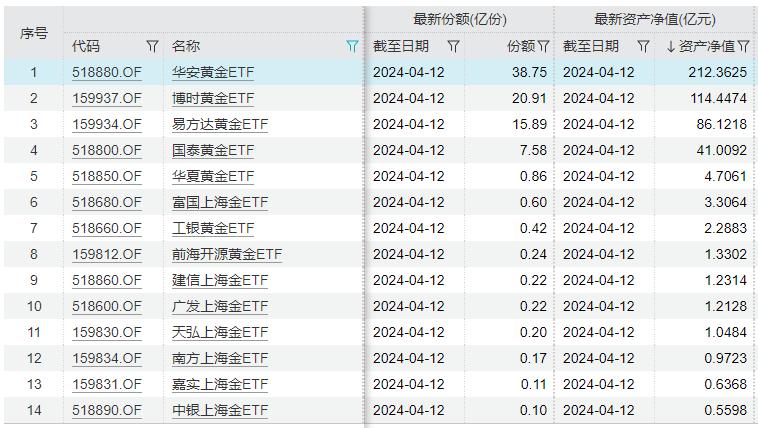Screen dimensions: 758x428
Task: Open the 富国上海金ETF fund link
Action: pyautogui.click(x=220, y=203)
